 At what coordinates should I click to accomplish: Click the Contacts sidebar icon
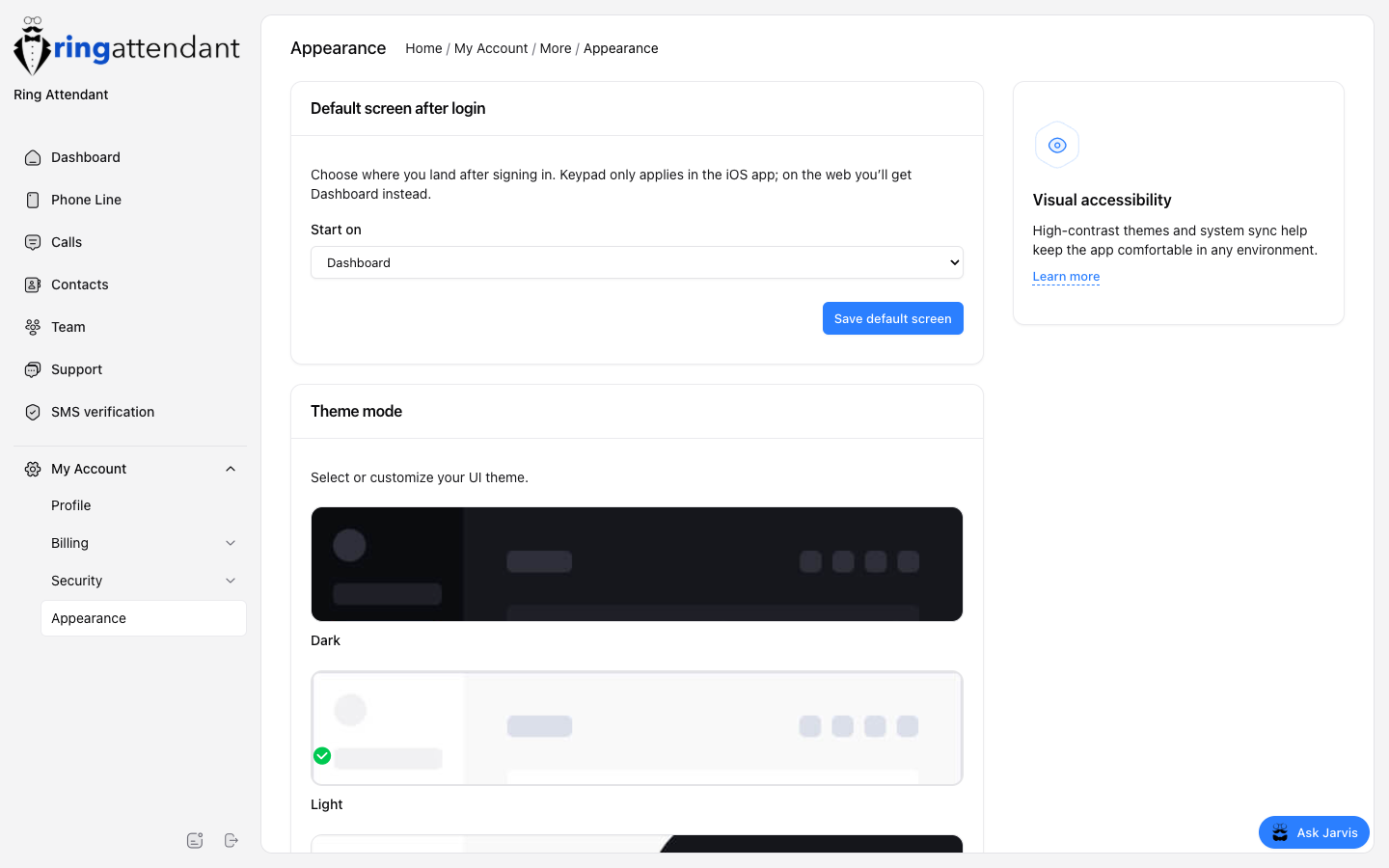33,285
